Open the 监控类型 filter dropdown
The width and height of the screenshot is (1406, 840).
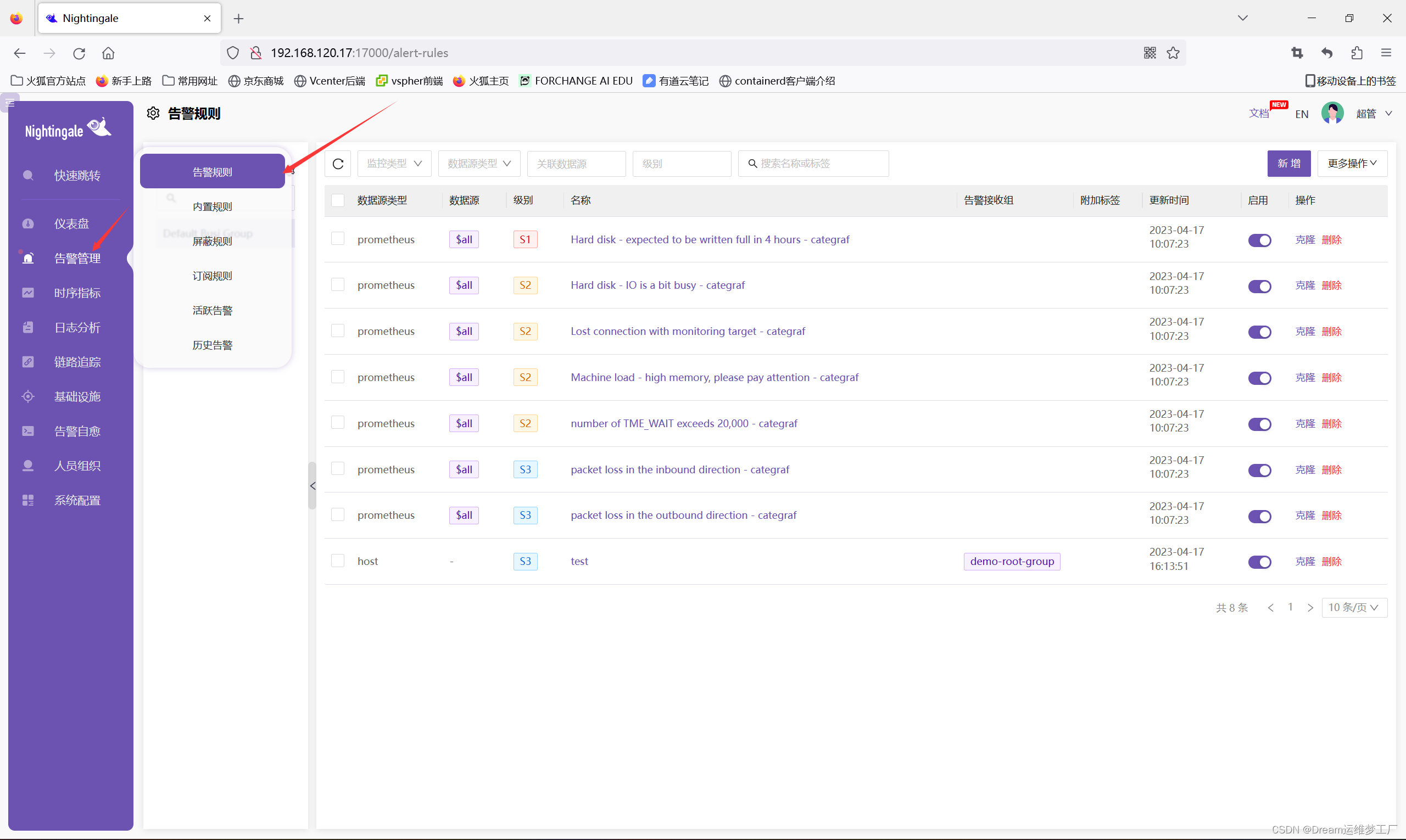pos(394,164)
